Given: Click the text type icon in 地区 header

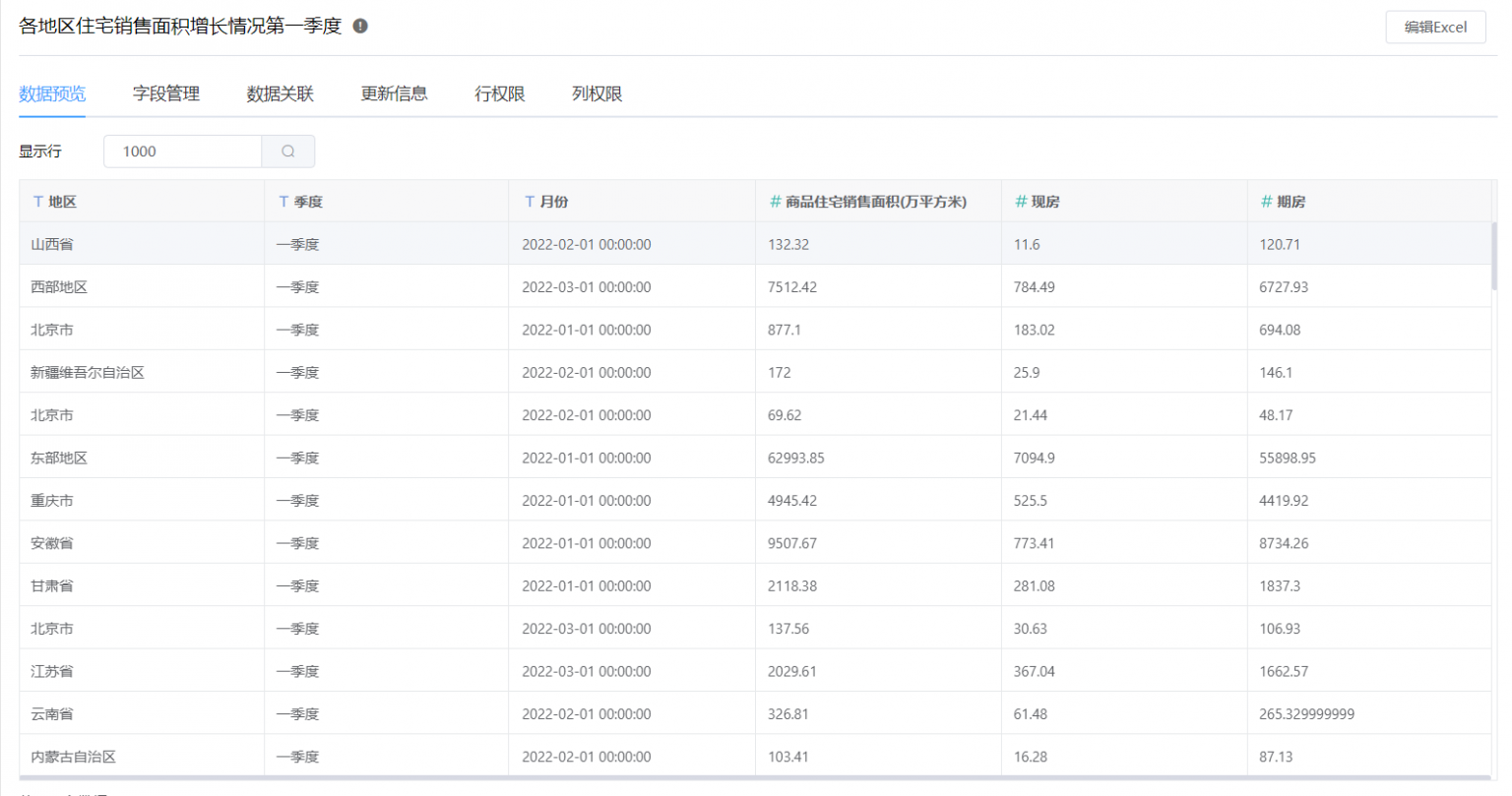Looking at the screenshot, I should [x=38, y=202].
